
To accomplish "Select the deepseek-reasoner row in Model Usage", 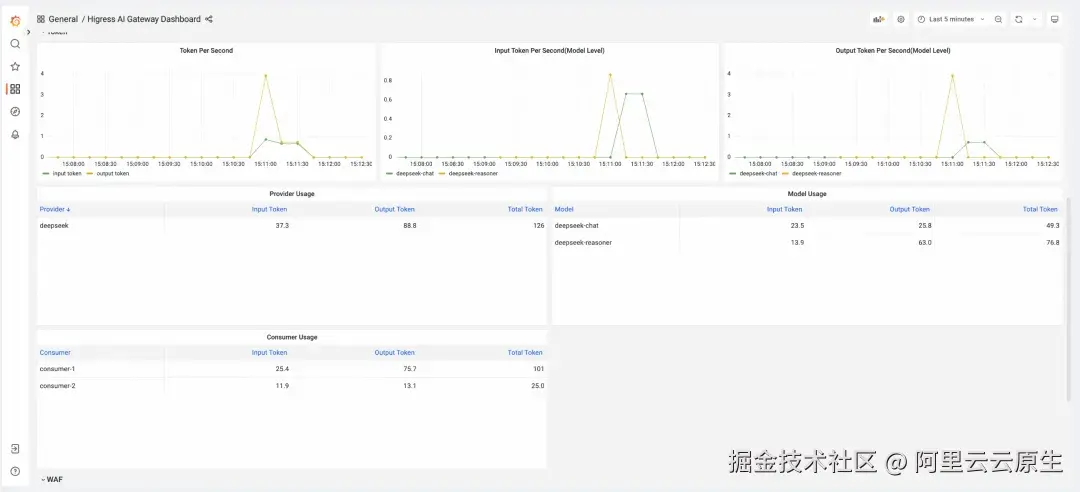I will pyautogui.click(x=807, y=243).
